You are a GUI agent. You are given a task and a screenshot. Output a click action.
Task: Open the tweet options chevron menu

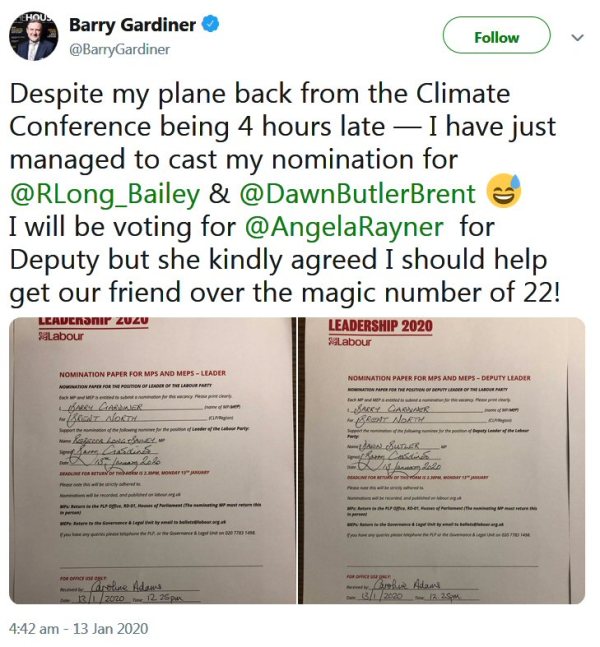(x=577, y=38)
